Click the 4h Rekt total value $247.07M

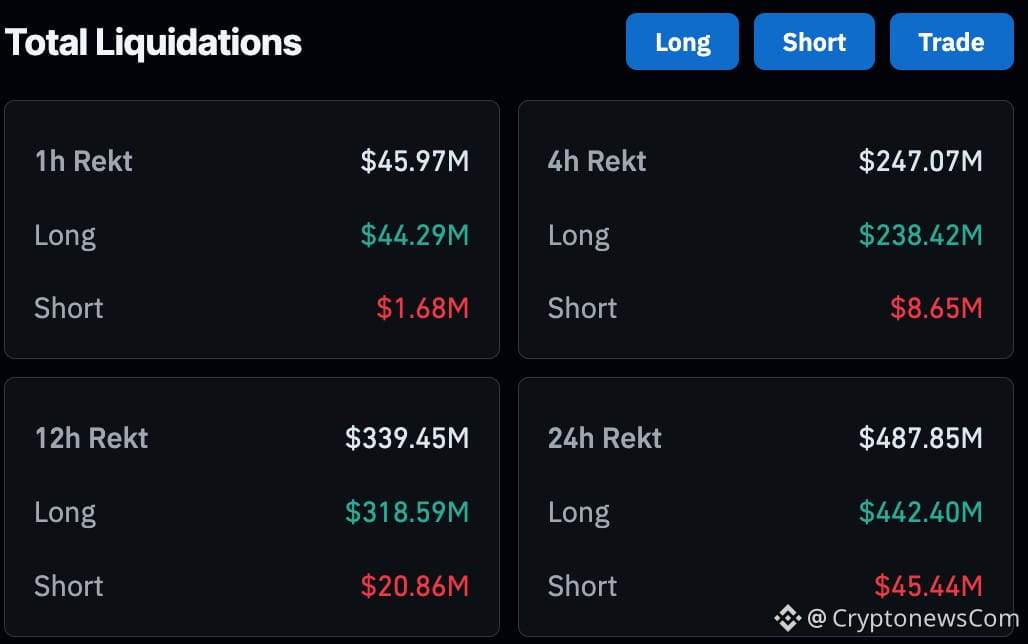920,161
